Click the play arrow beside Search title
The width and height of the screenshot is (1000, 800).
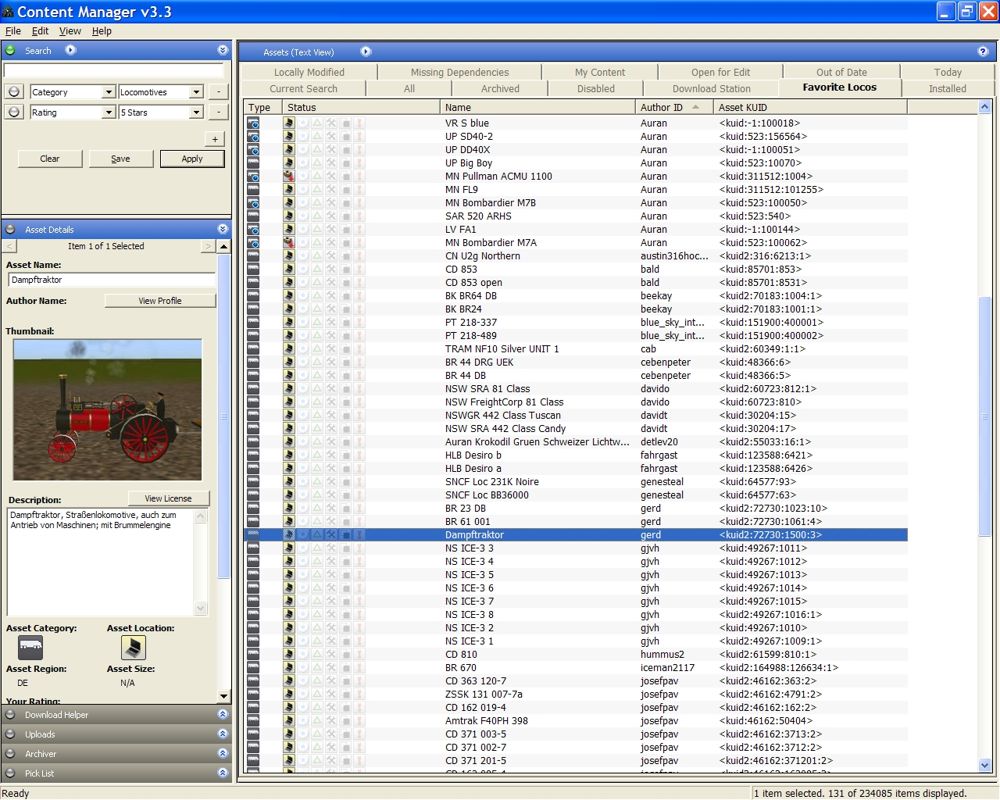(x=71, y=50)
